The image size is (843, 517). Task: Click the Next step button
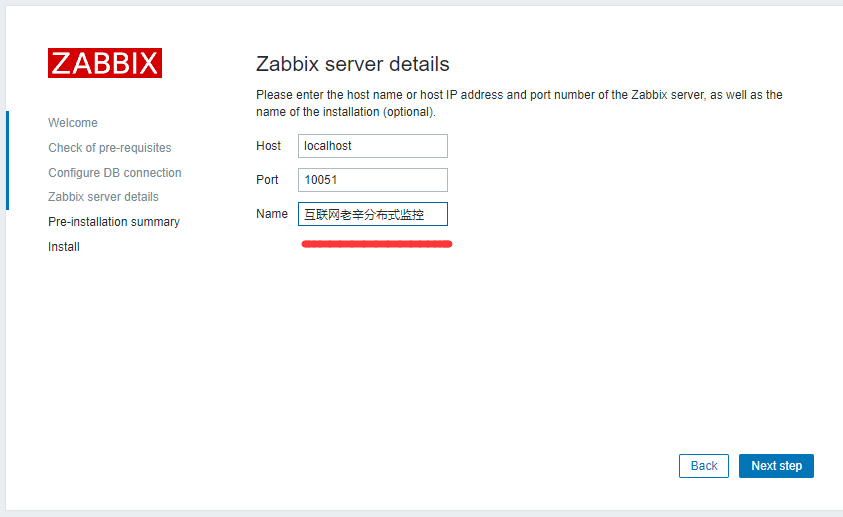[776, 466]
